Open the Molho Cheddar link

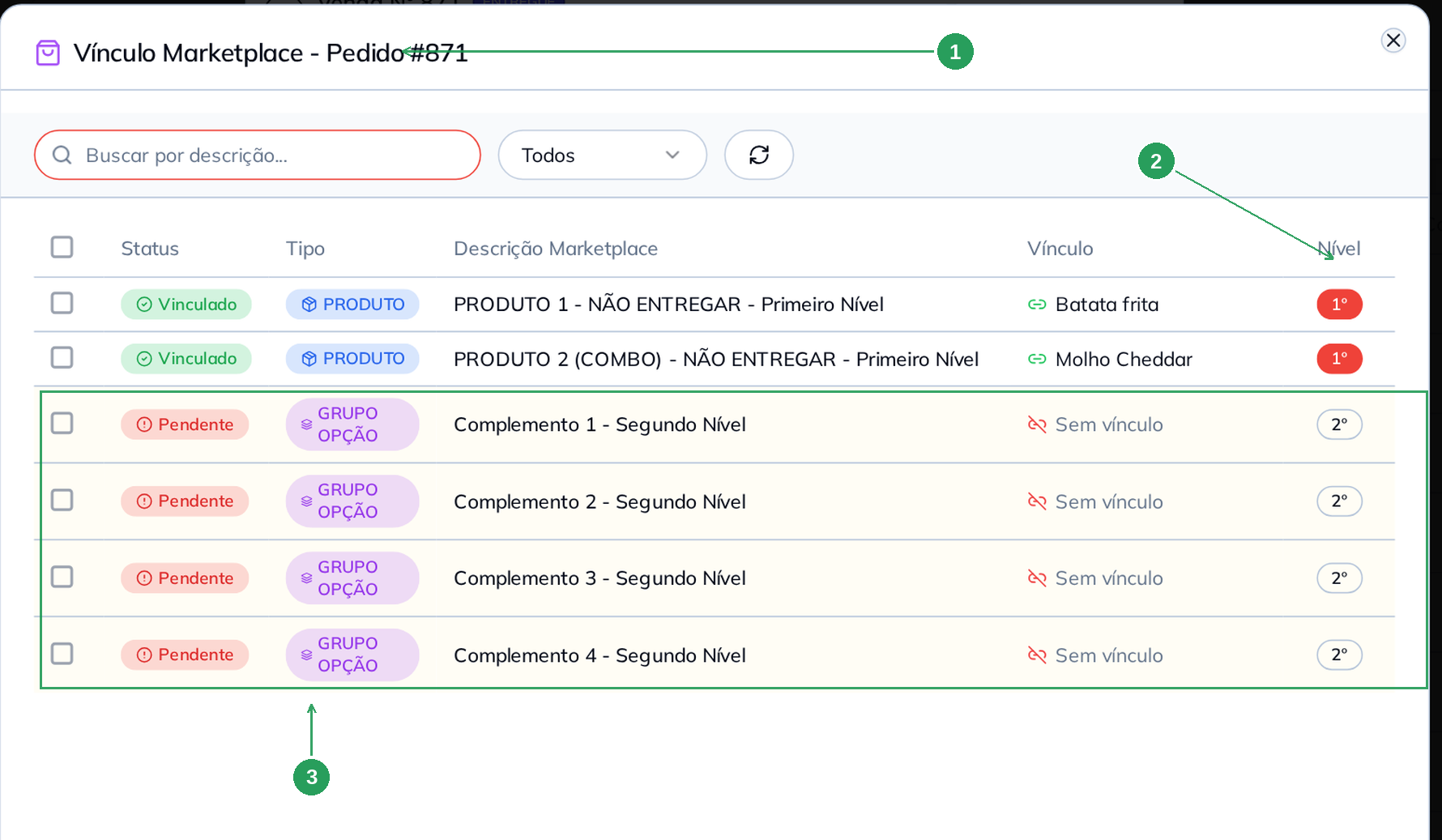coord(1124,359)
